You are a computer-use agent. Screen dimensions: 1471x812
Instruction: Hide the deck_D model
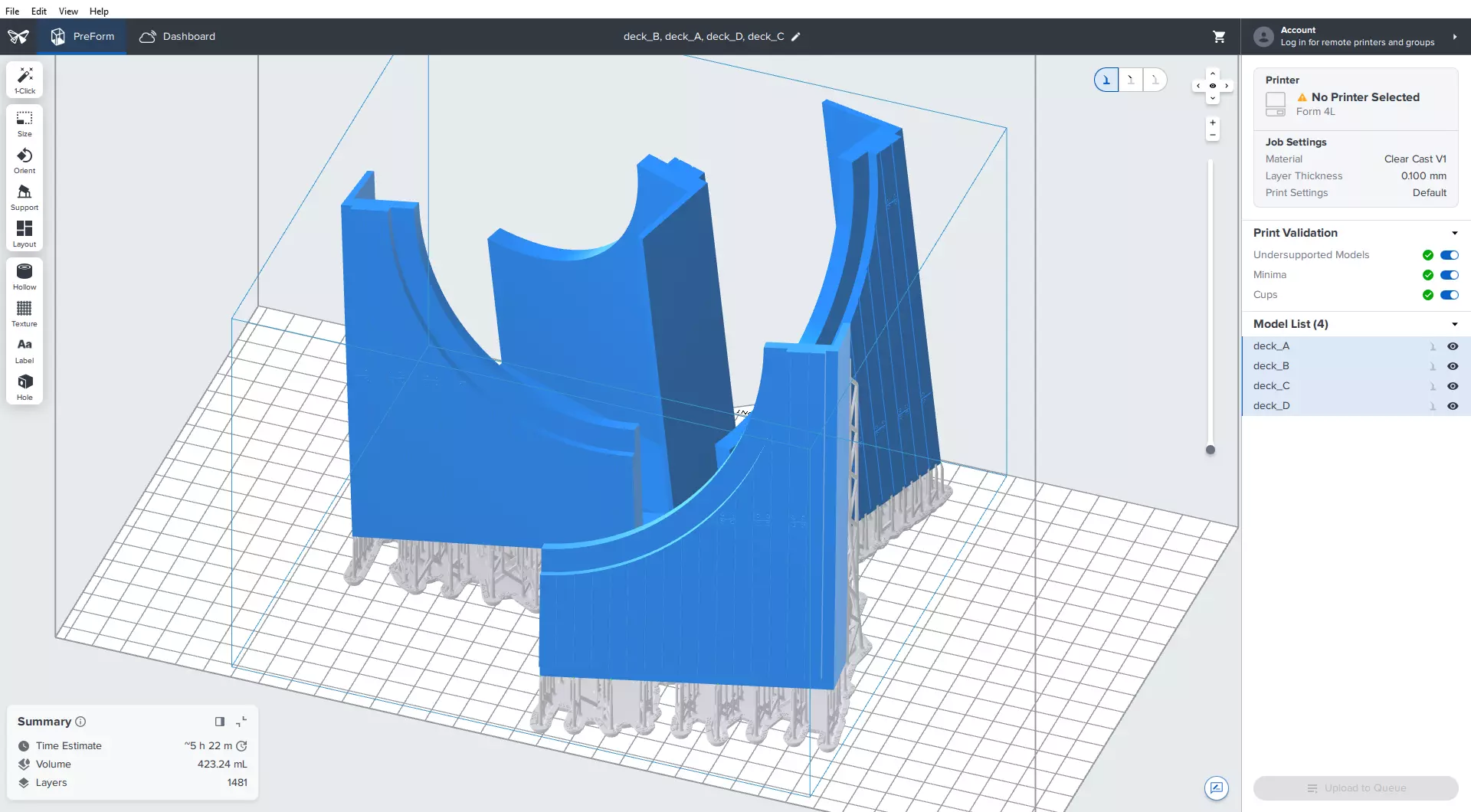pyautogui.click(x=1453, y=406)
